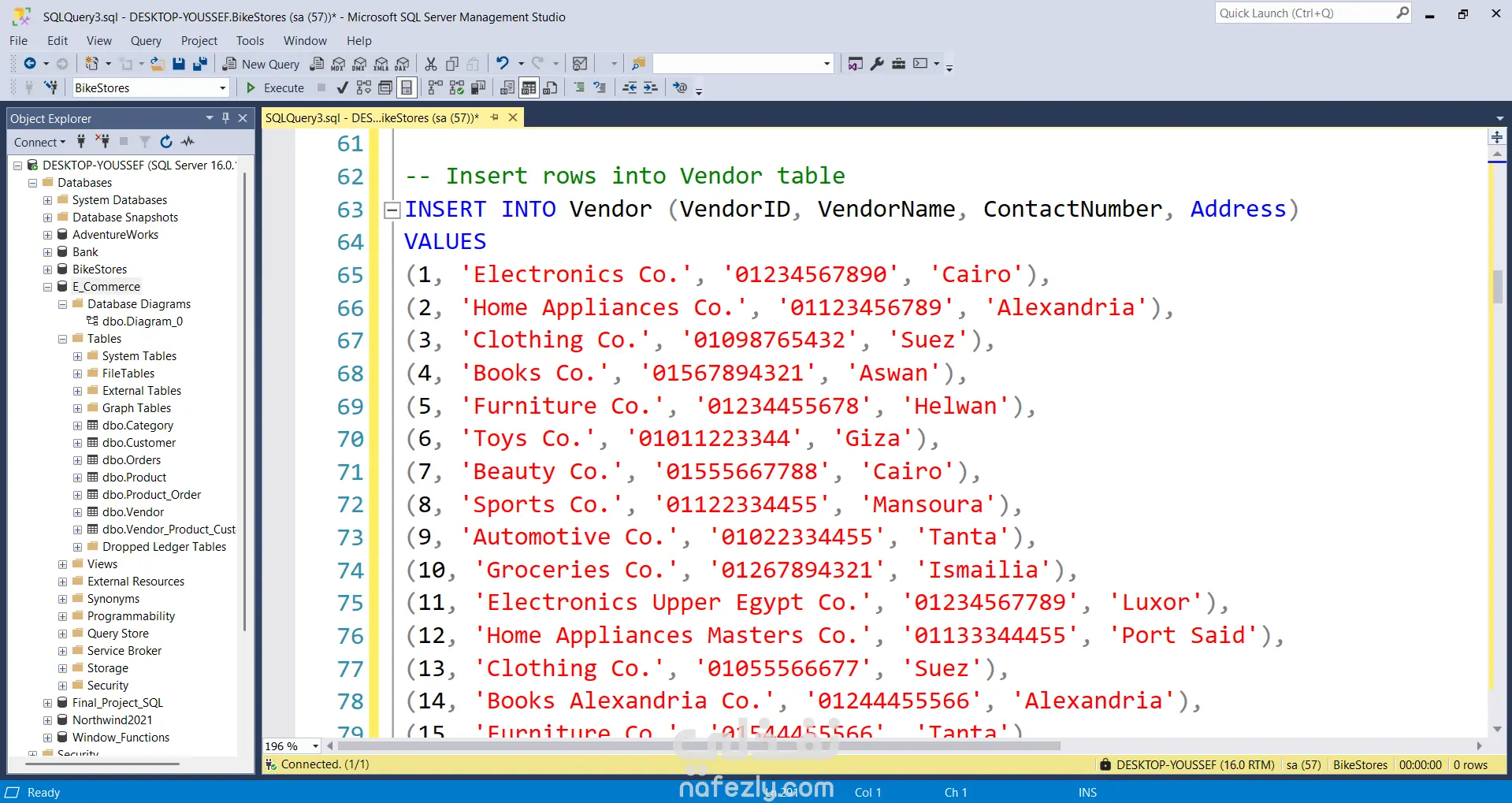Click the Activity Monitor icon in Object Explorer
The image size is (1512, 803).
(x=188, y=142)
